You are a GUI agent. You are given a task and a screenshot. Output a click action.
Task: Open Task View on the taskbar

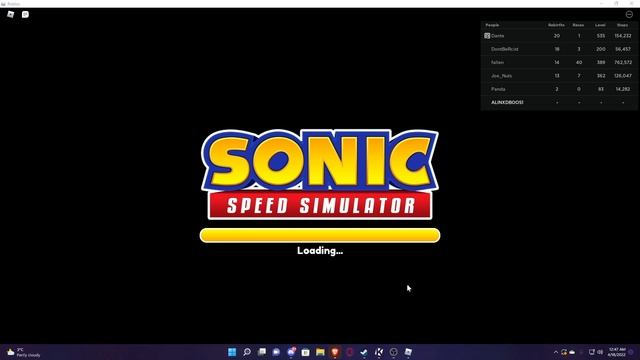(x=262, y=352)
